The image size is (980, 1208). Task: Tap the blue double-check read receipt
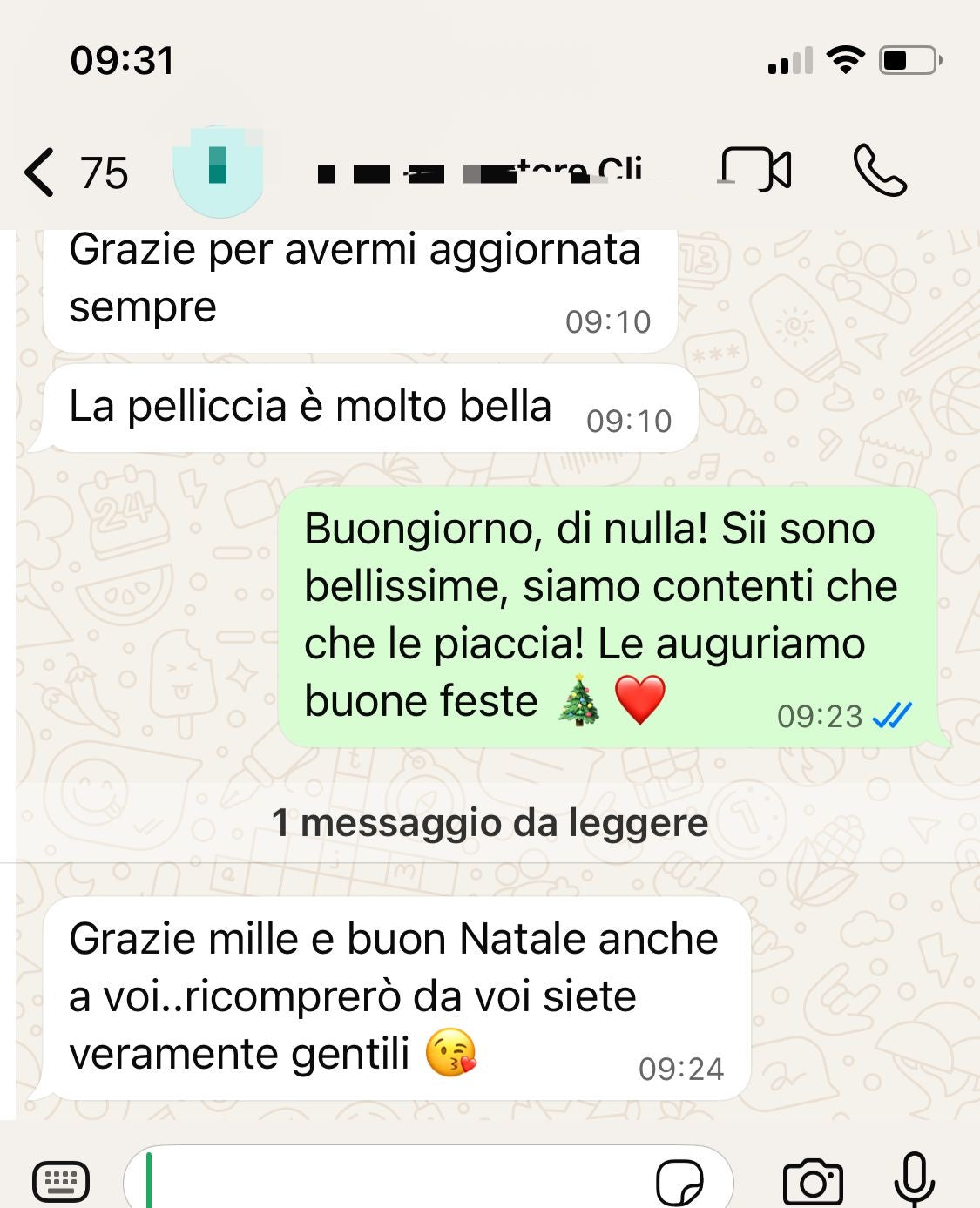pyautogui.click(x=892, y=716)
